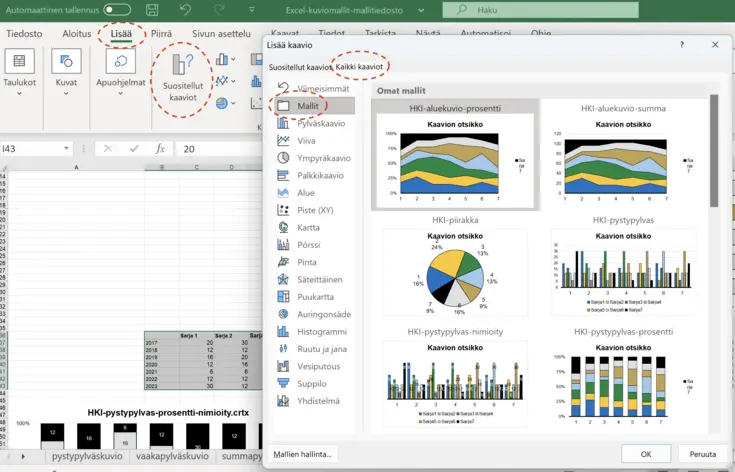Click the Mallien hallinta button

click(x=302, y=454)
